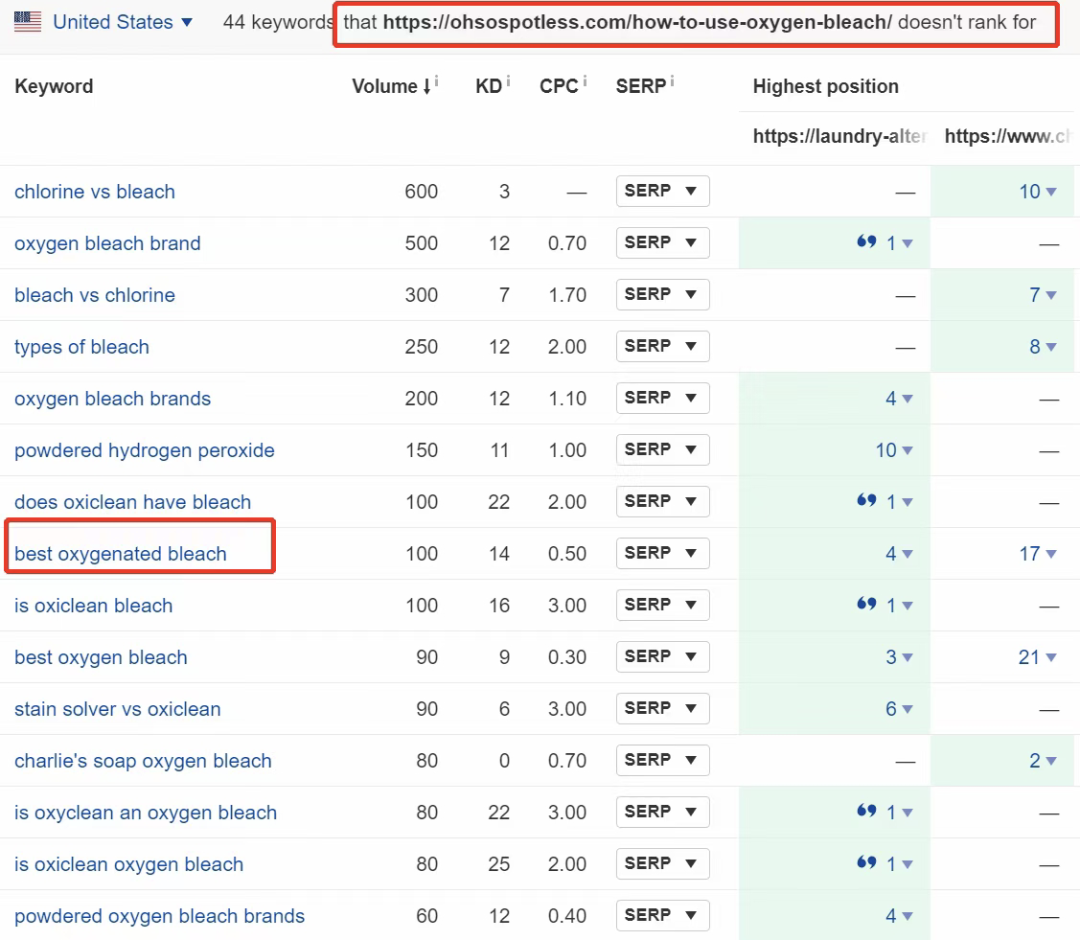Open the 'charlie's soap oxygen bleach' keyword
Screen dimensions: 1080x940
(143, 760)
